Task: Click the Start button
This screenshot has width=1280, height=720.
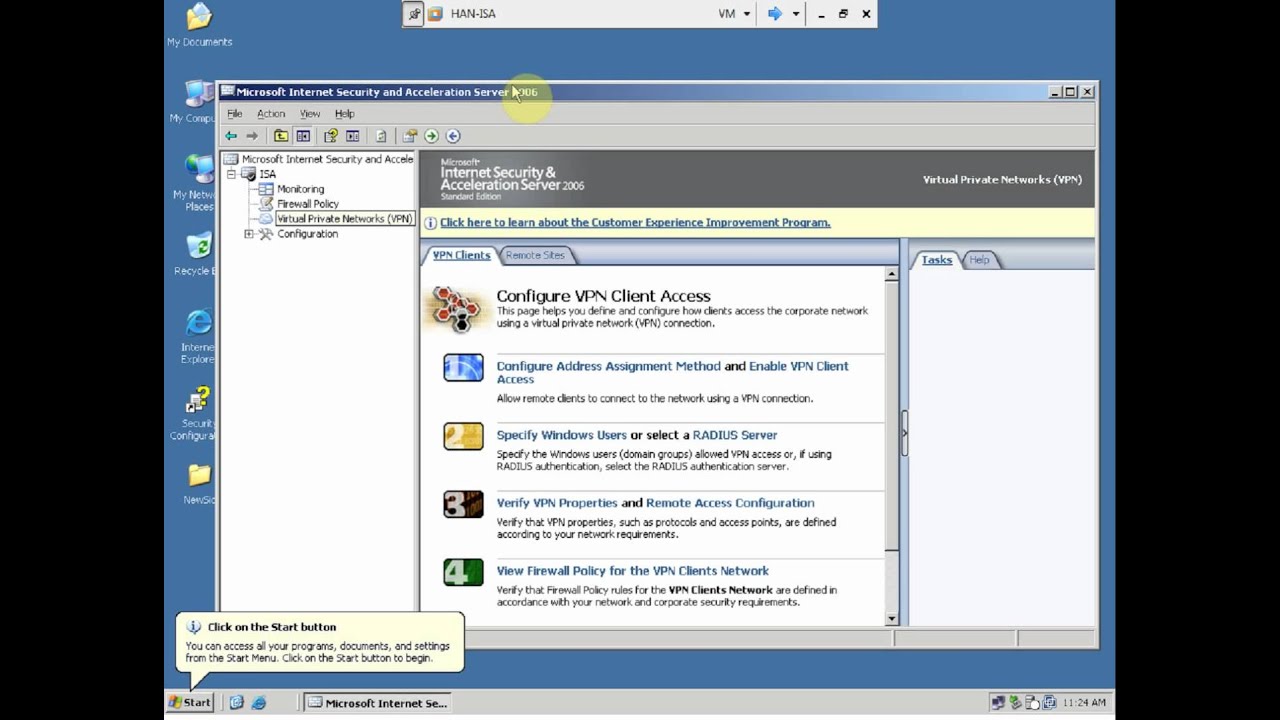Action: tap(190, 703)
